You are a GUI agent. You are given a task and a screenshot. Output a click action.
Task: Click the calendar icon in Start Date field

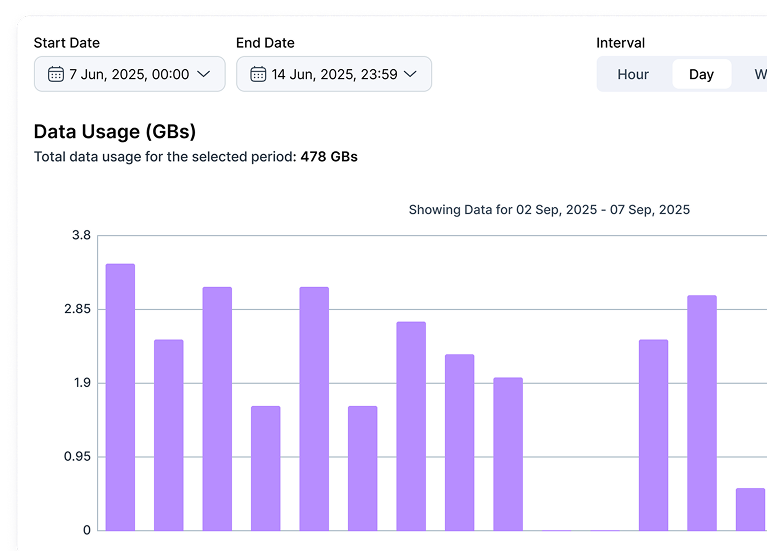(x=56, y=74)
